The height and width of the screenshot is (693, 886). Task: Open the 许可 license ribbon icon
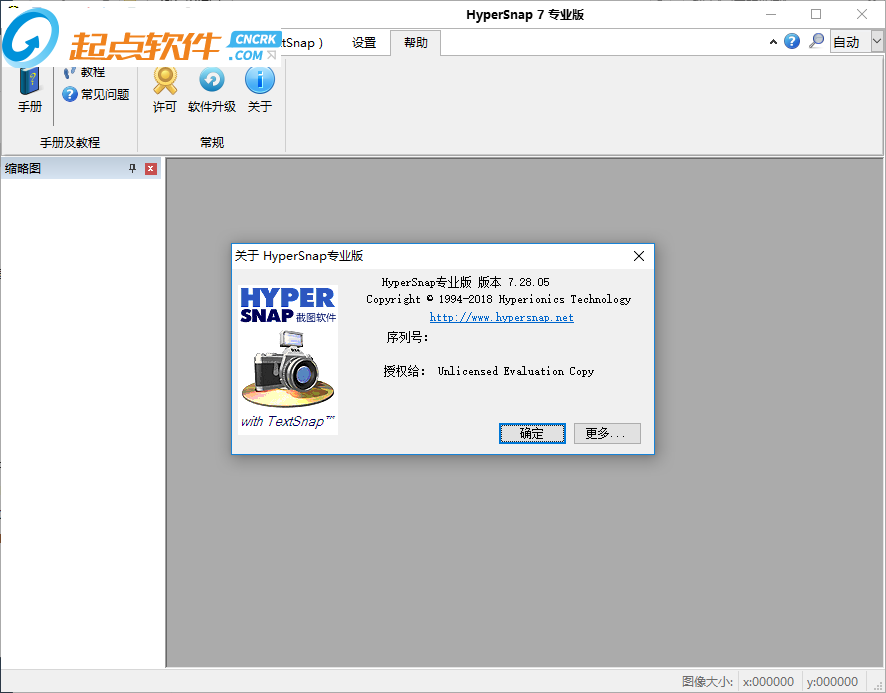pos(164,90)
